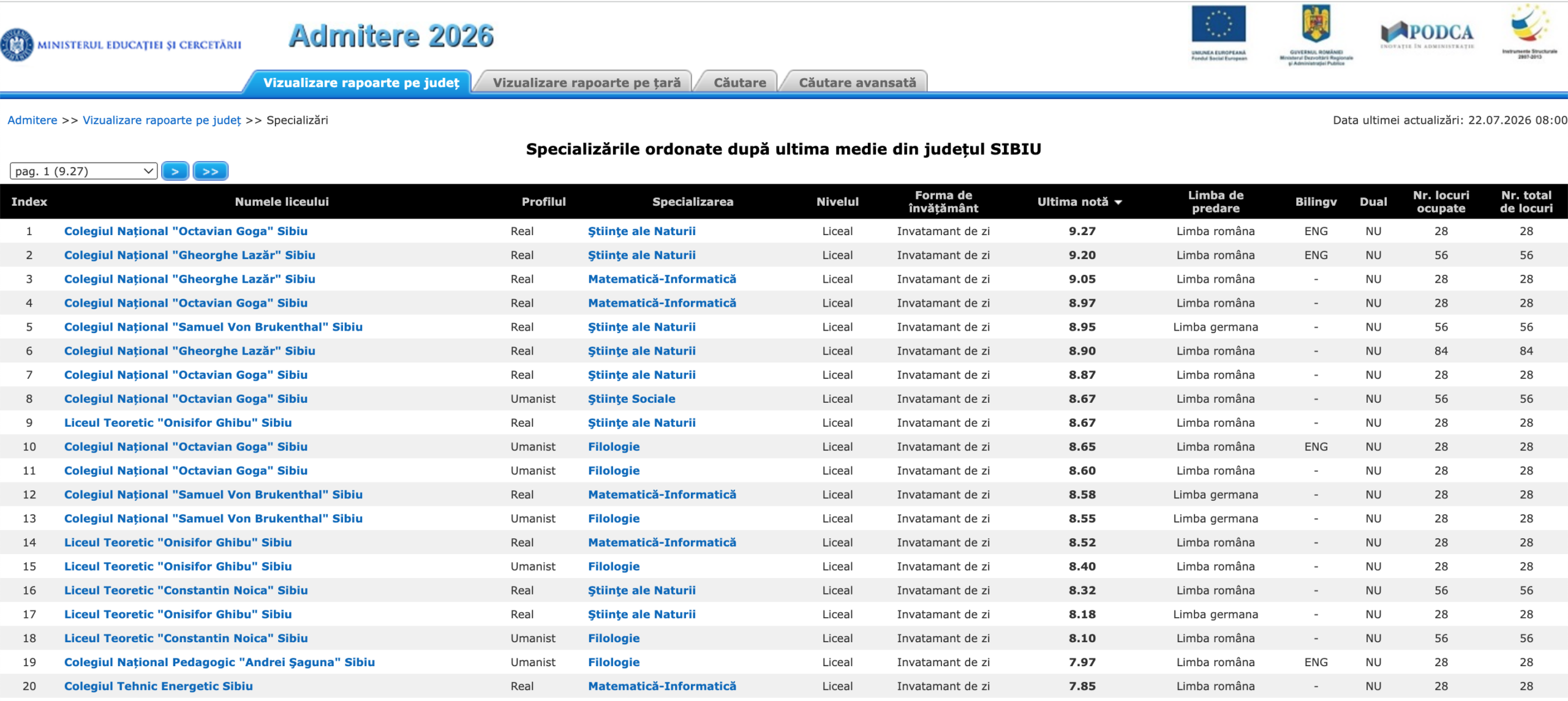Open Octavian Goga link in row 11
This screenshot has width=1568, height=701.
click(x=186, y=471)
